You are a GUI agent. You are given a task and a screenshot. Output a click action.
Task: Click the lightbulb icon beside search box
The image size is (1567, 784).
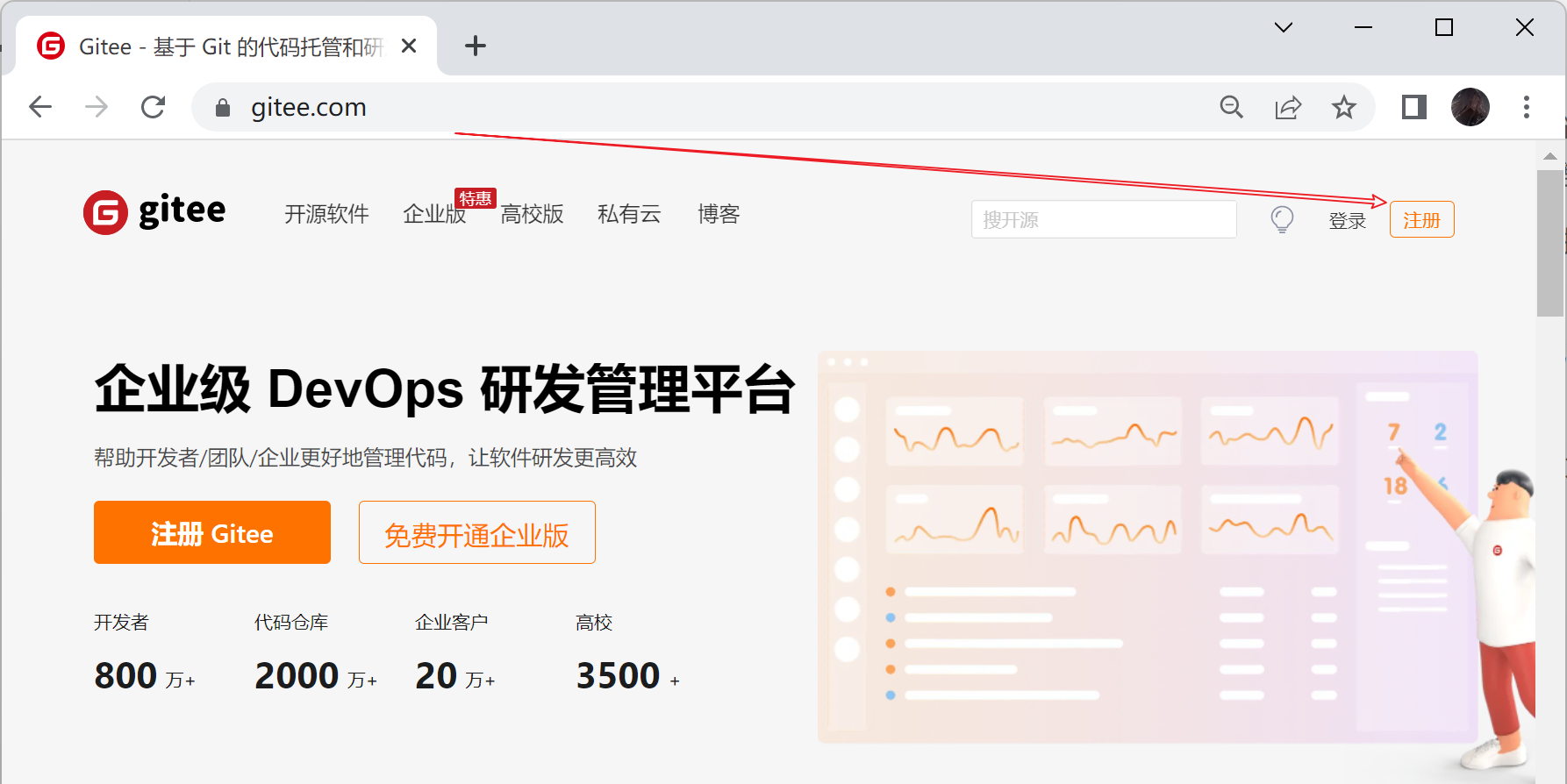[x=1282, y=219]
